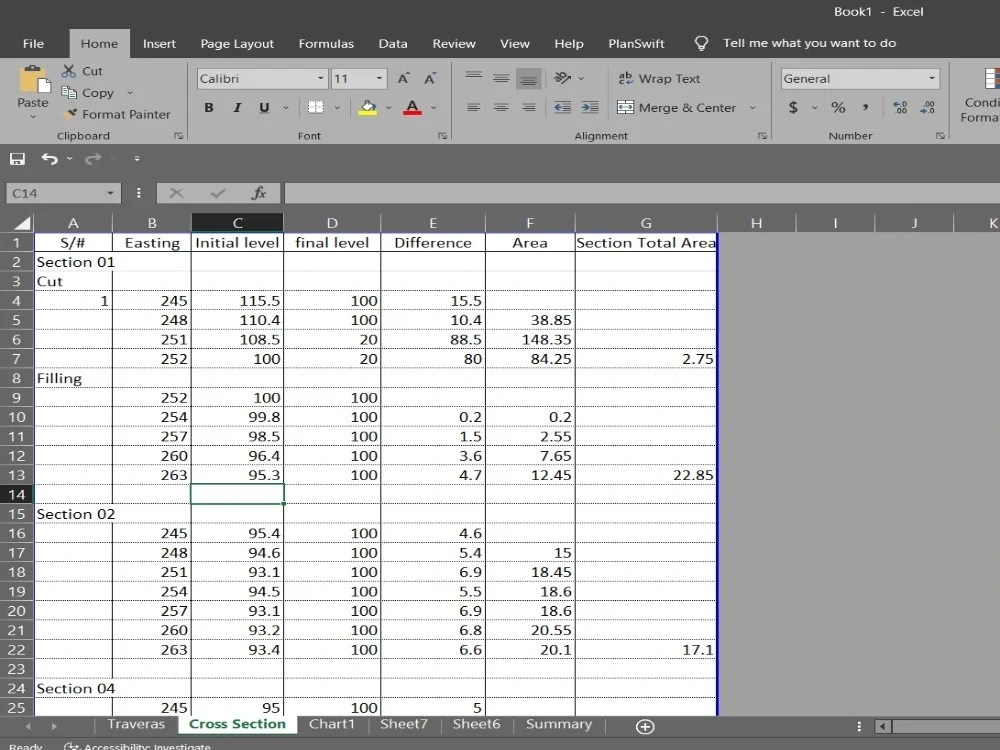
Task: Center text horizontally in cell
Action: click(x=501, y=107)
